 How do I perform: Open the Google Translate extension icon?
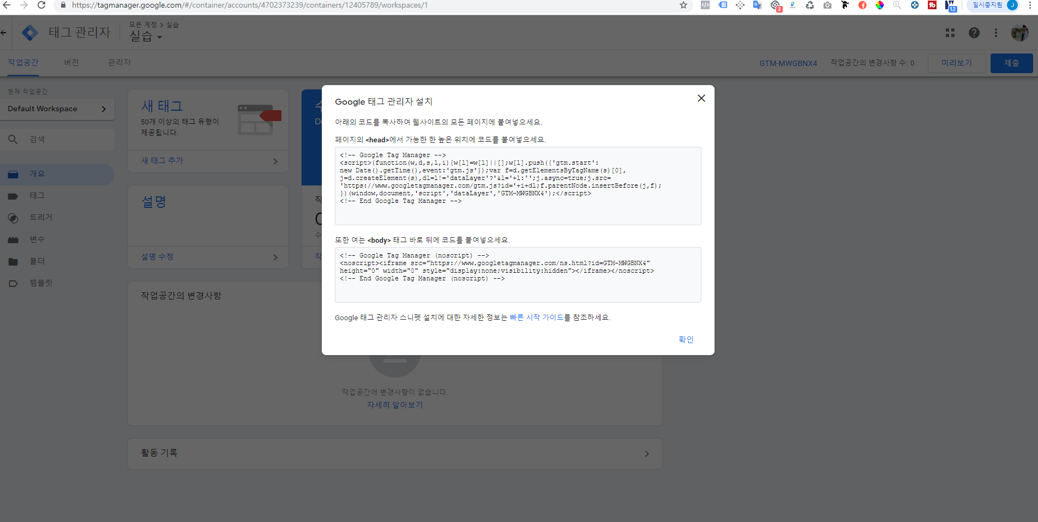pos(757,5)
